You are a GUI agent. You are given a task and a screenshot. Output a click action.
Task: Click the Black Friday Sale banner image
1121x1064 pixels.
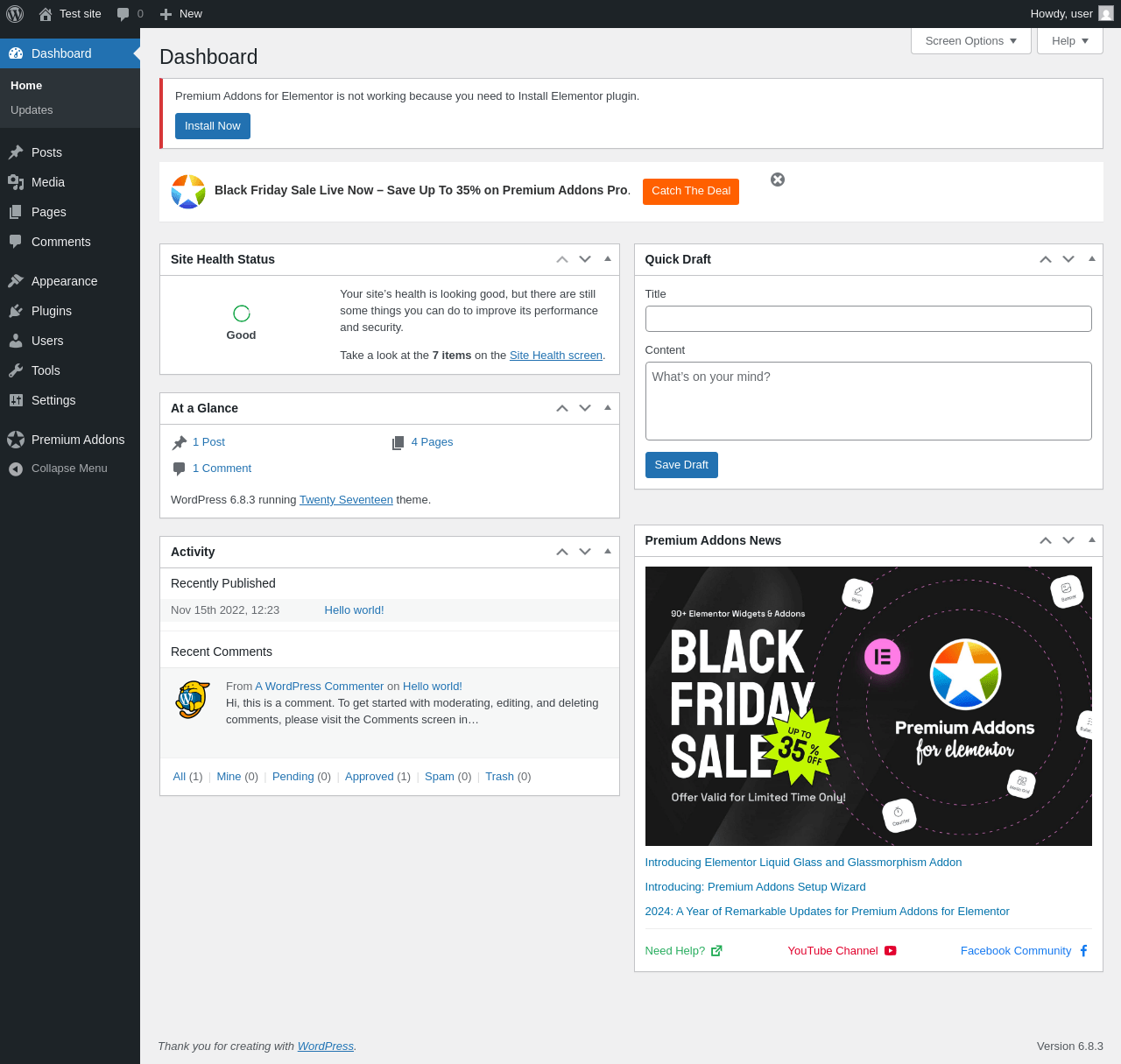(869, 706)
